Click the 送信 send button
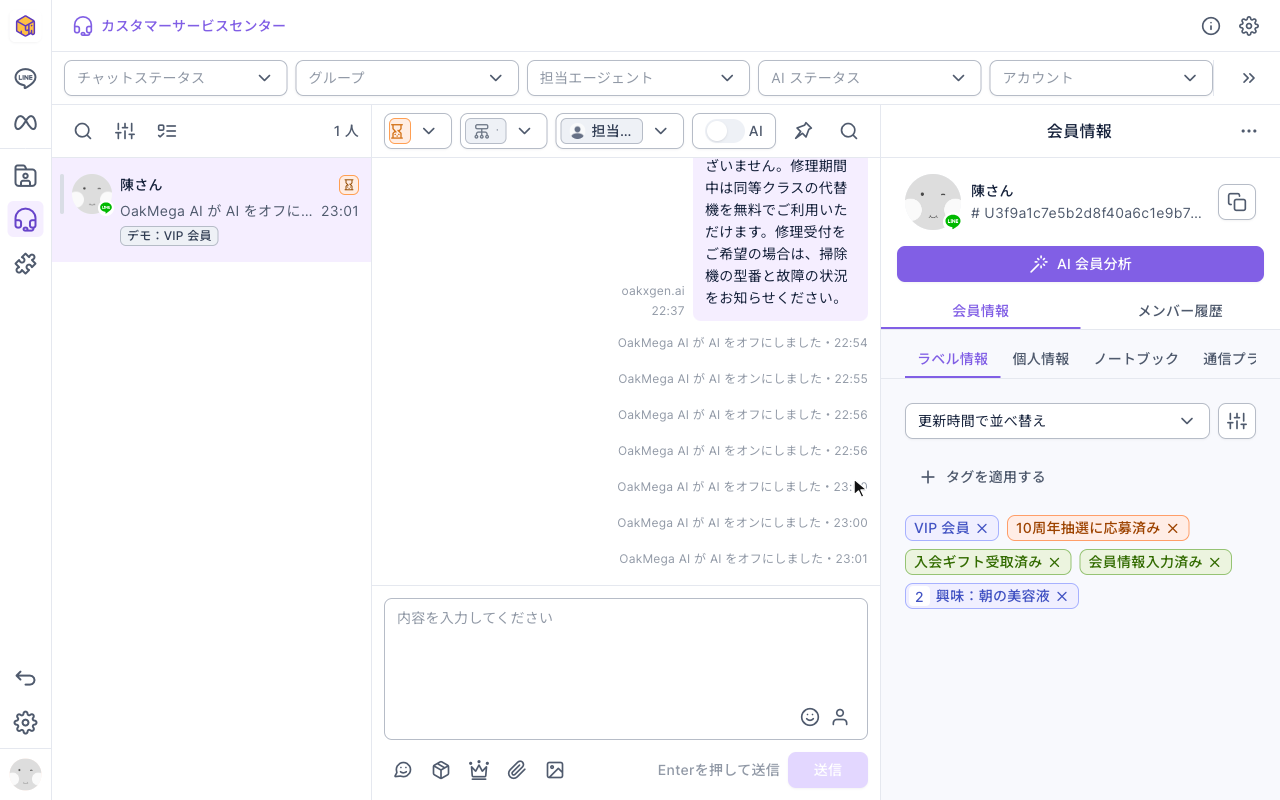The height and width of the screenshot is (800, 1280). (x=828, y=770)
